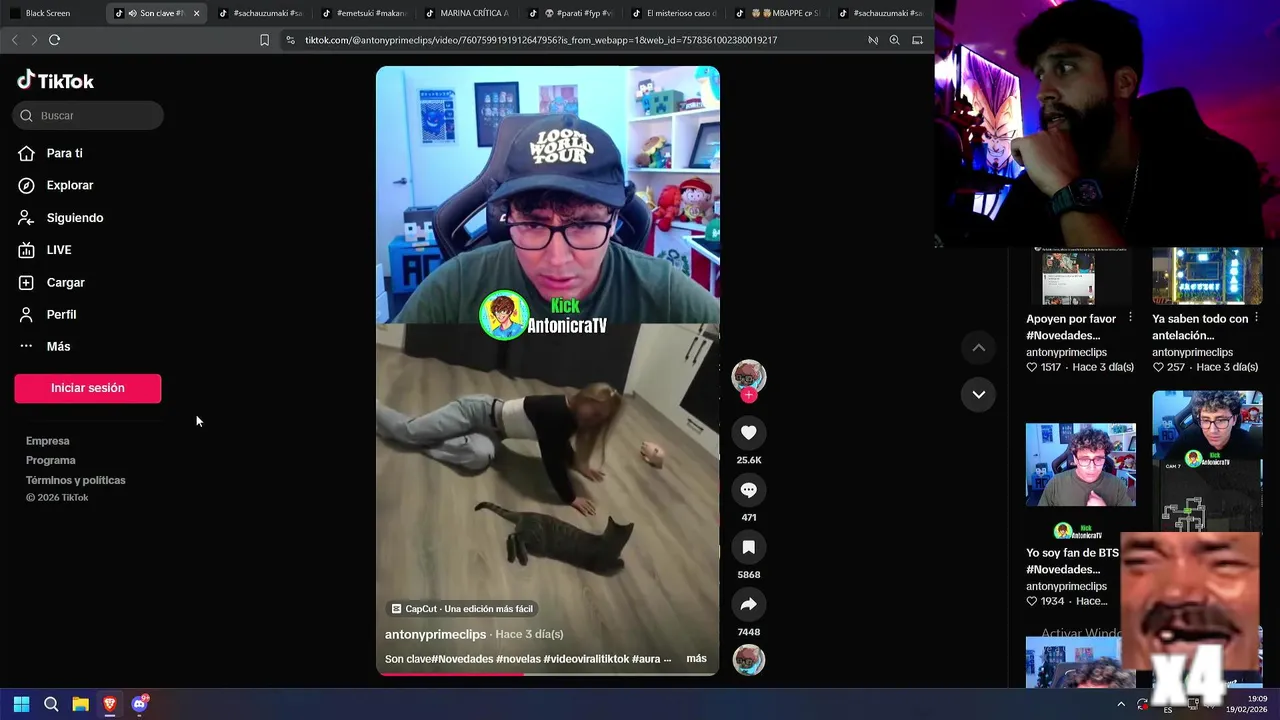The width and height of the screenshot is (1280, 720).
Task: Share the video with the arrow icon
Action: [x=748, y=604]
